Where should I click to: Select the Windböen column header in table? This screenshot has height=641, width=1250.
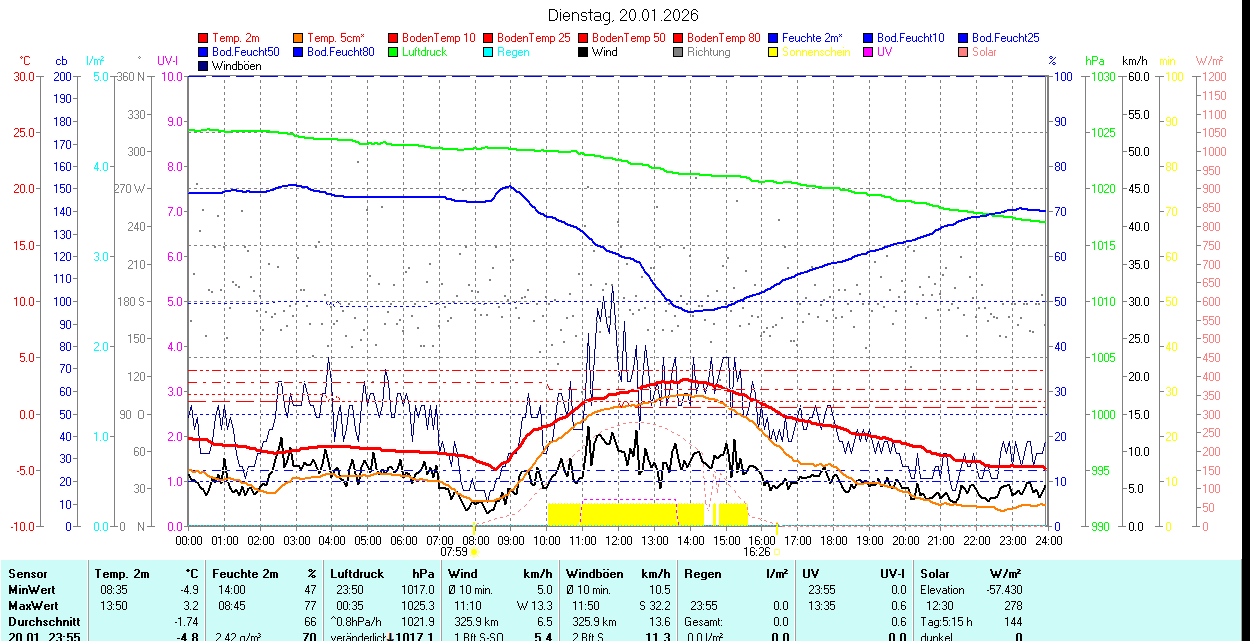pos(595,574)
